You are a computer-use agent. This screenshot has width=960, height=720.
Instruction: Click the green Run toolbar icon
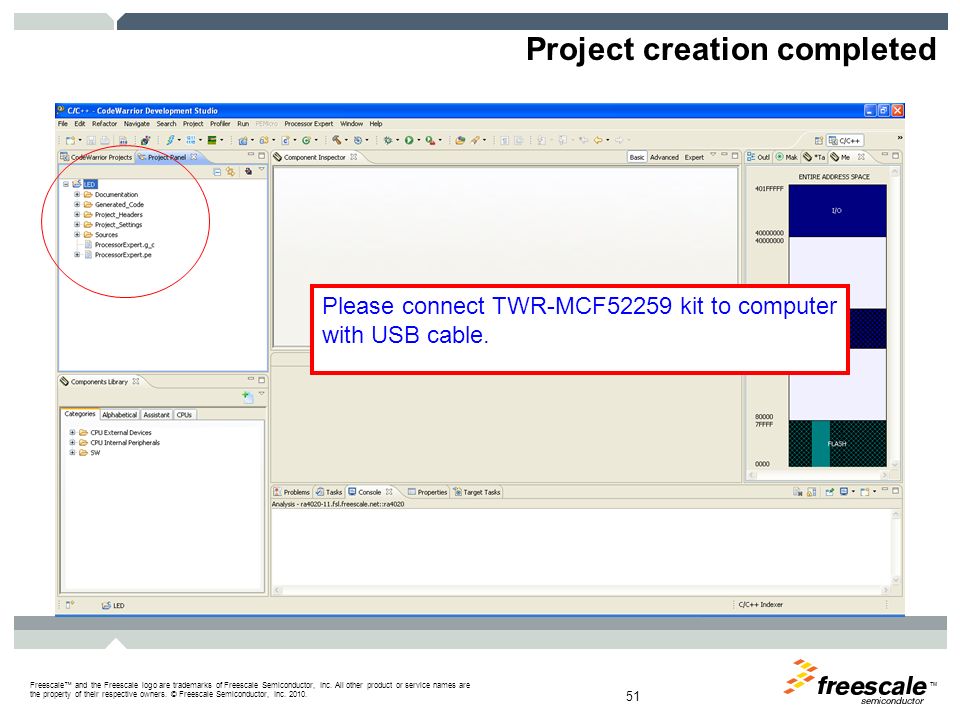(x=408, y=140)
